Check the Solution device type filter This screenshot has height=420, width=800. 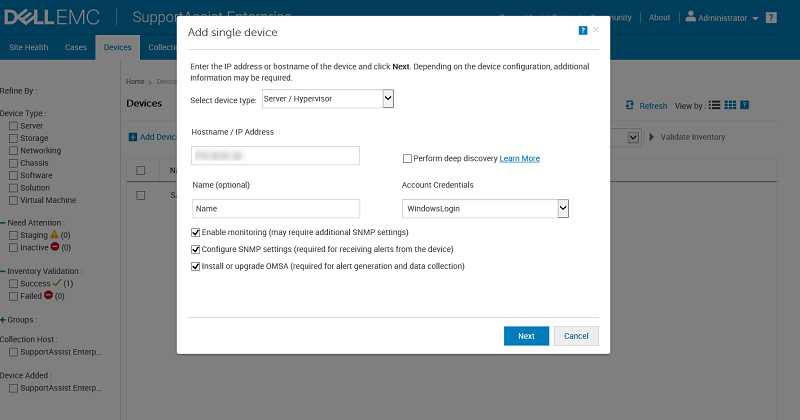point(13,188)
